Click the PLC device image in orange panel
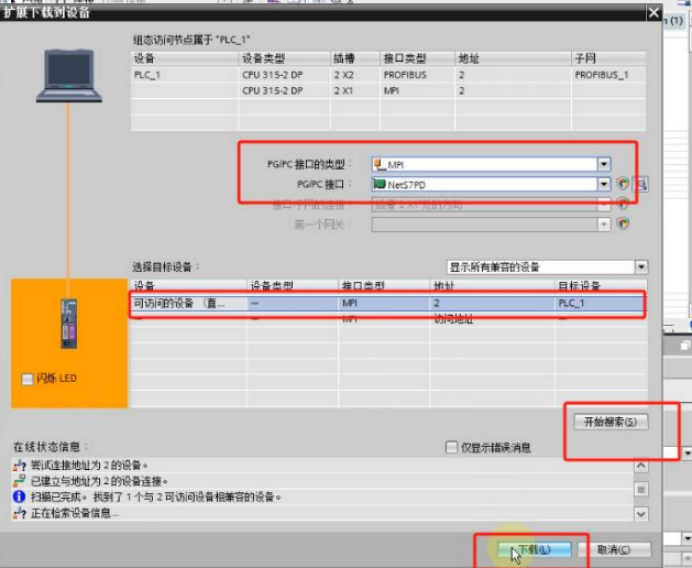Viewport: 692px width, 568px height. [69, 323]
